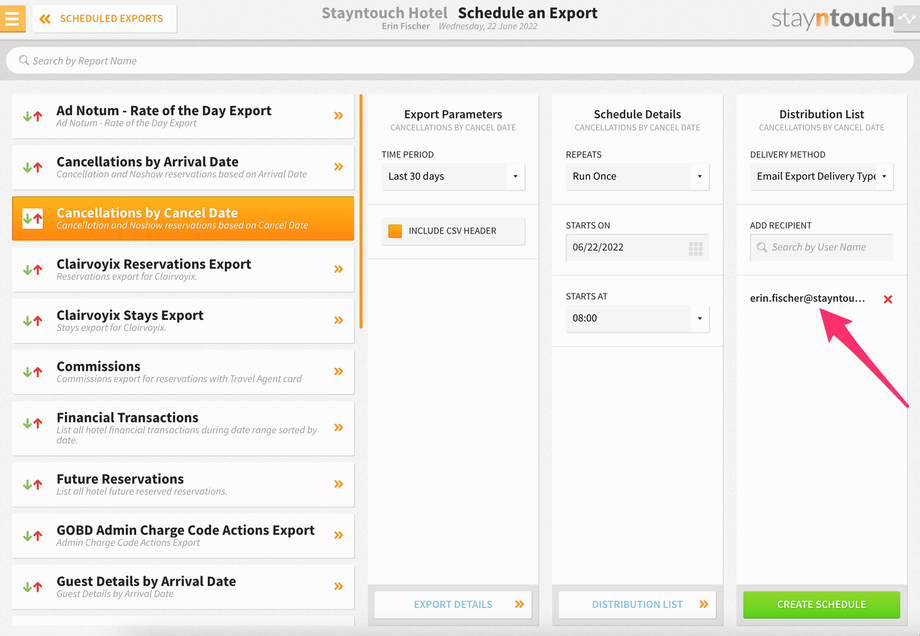Select Clairvoyix Stays Export report
920x636 pixels.
click(183, 320)
